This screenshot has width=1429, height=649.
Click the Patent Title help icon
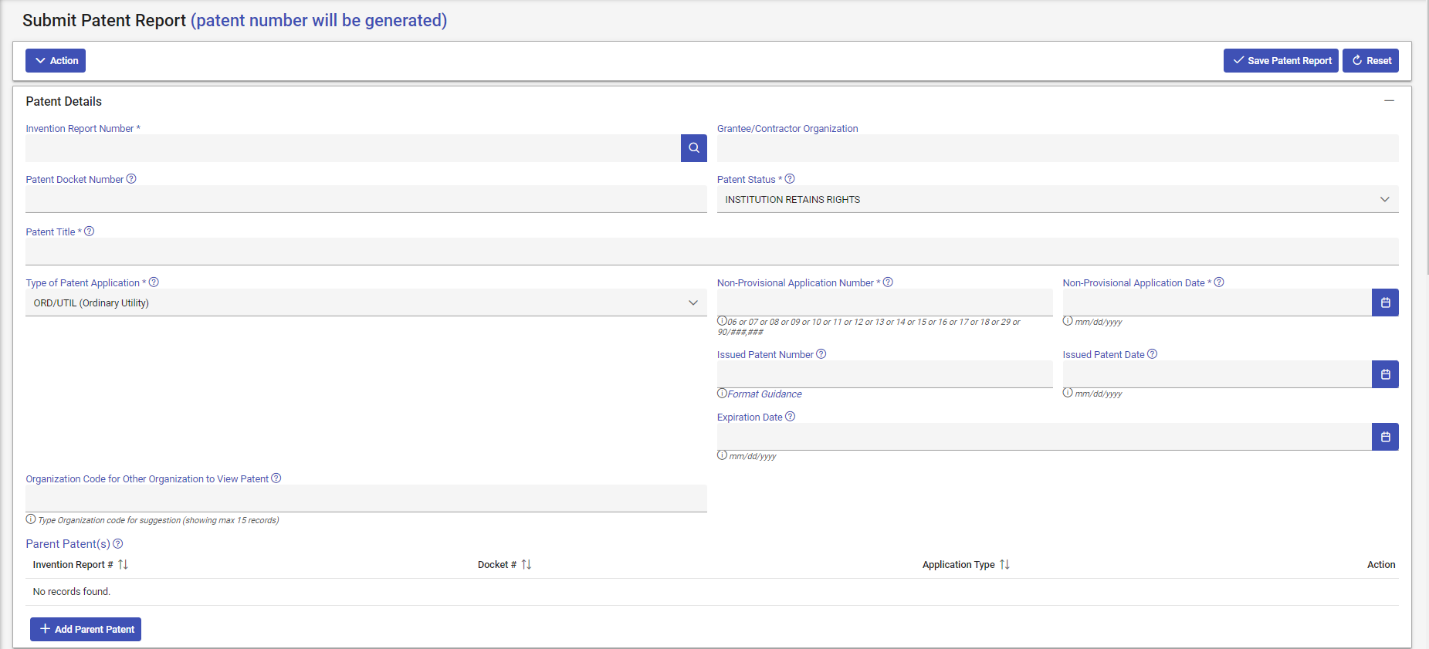pos(89,232)
